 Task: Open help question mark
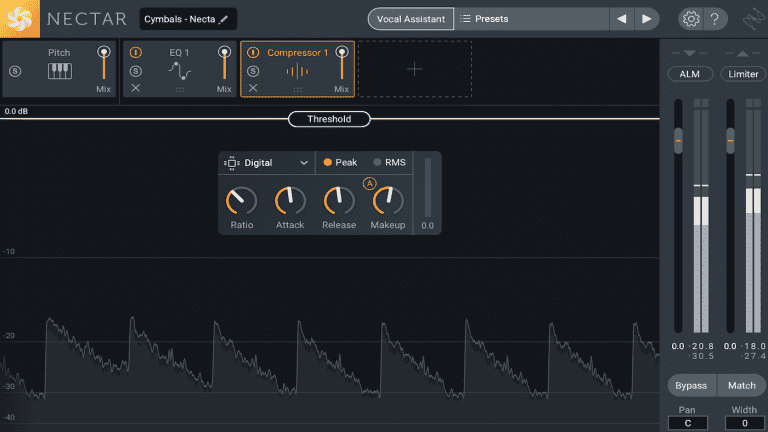[715, 19]
